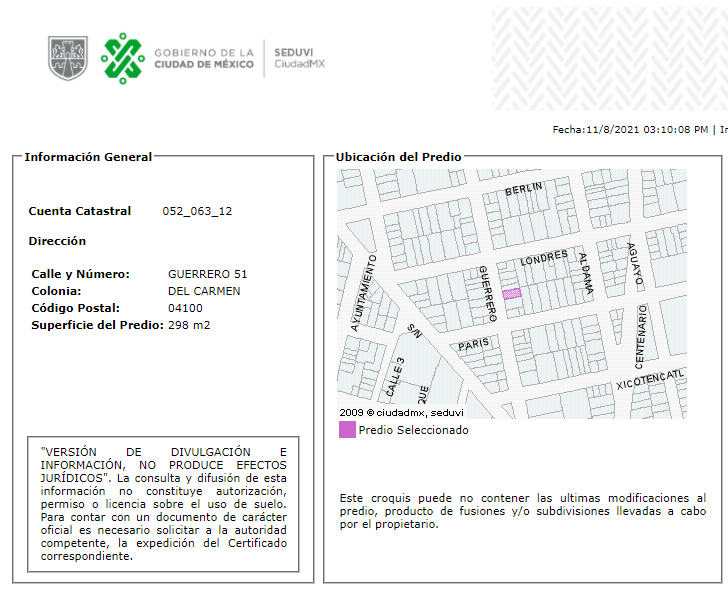The height and width of the screenshot is (591, 728).
Task: Select the cadastral account value 052_063_12
Action: click(197, 211)
